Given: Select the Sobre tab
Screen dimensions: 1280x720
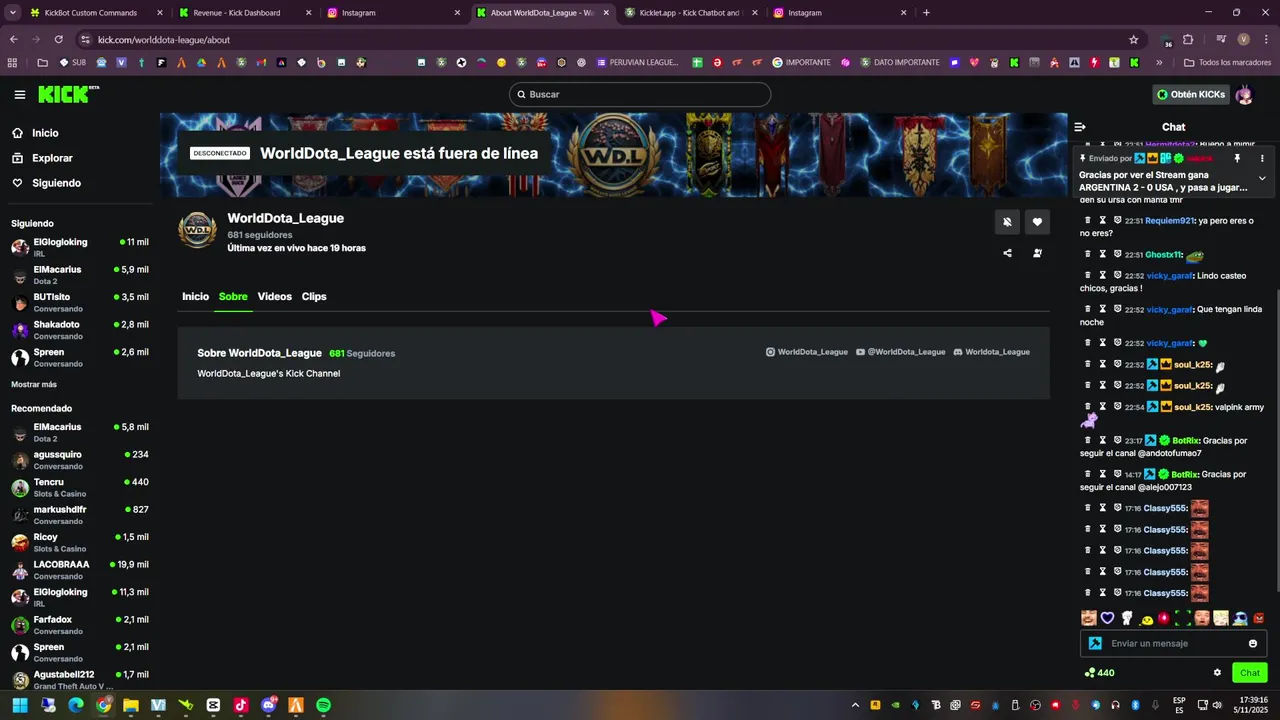Looking at the screenshot, I should pyautogui.click(x=233, y=297).
